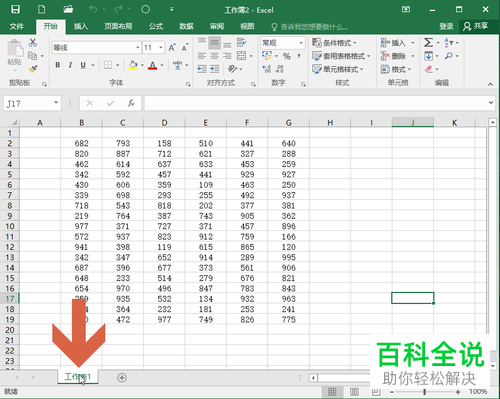The width and height of the screenshot is (500, 399).
Task: Click the Cut scissors icon
Action: pos(33,42)
